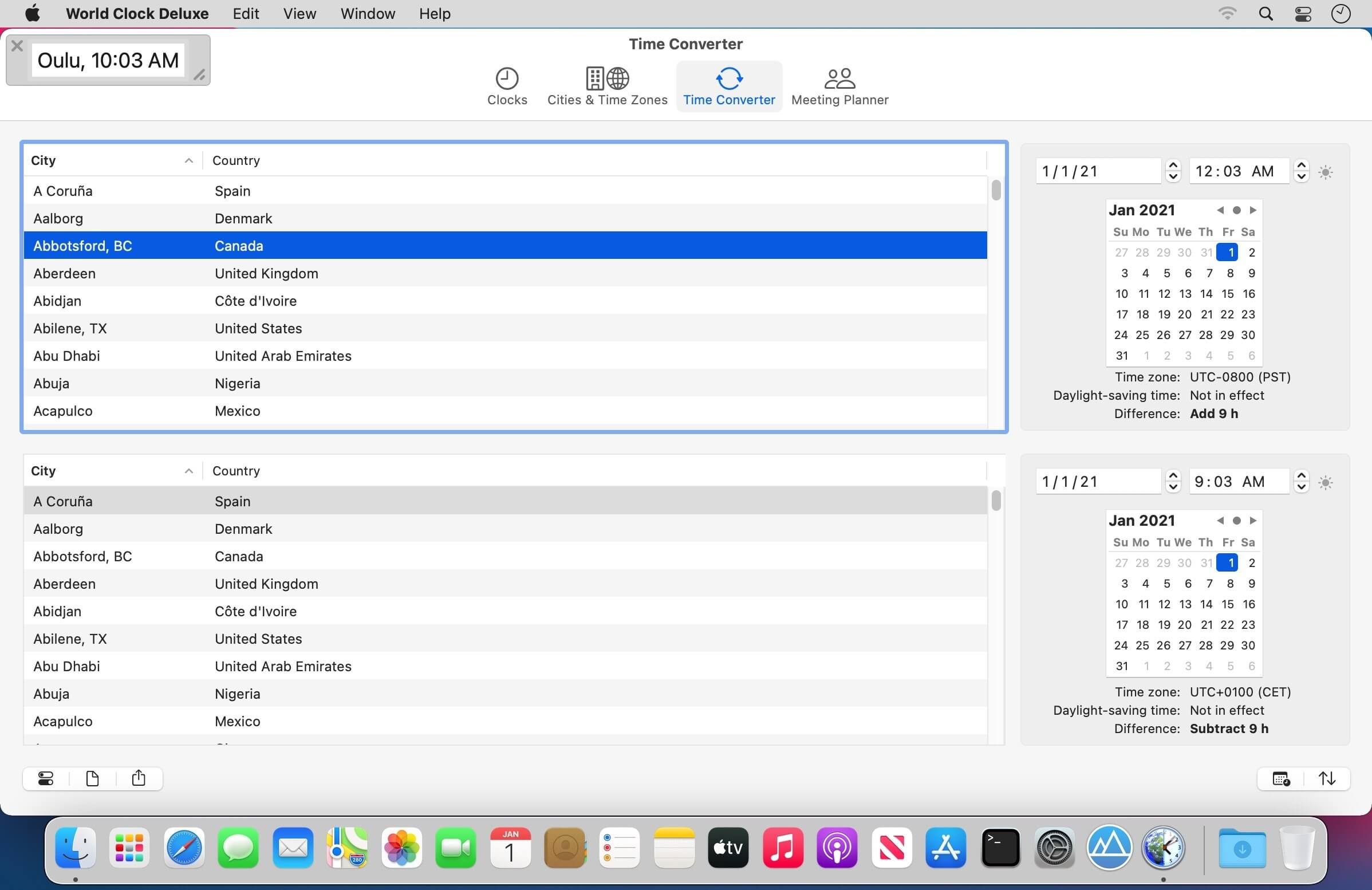The height and width of the screenshot is (890, 1372).
Task: Click the today dot in upper calendar
Action: point(1236,210)
